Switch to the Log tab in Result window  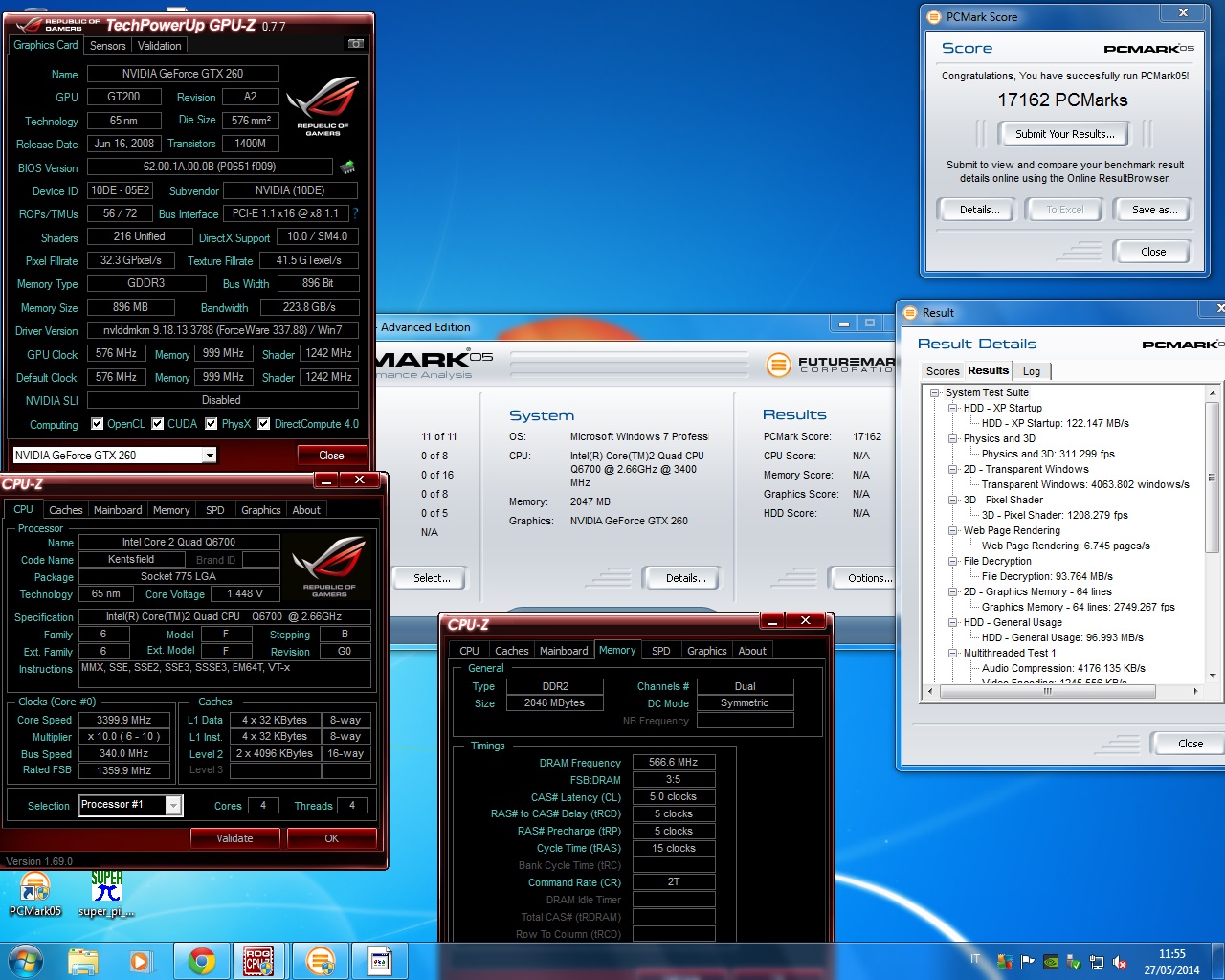pyautogui.click(x=1032, y=371)
